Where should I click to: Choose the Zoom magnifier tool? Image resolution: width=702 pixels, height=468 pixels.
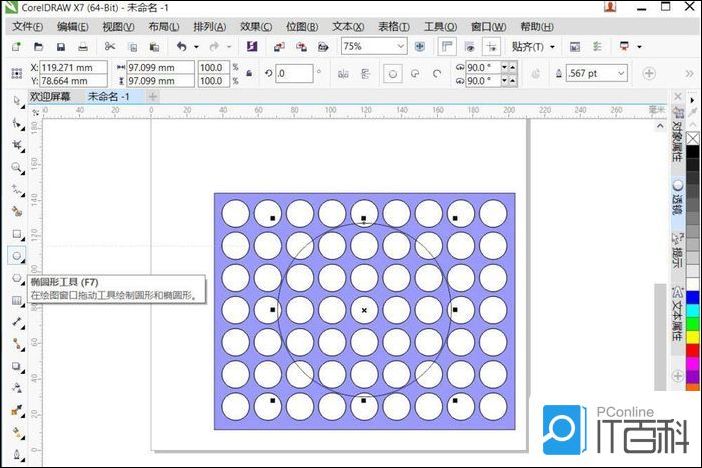pyautogui.click(x=17, y=167)
